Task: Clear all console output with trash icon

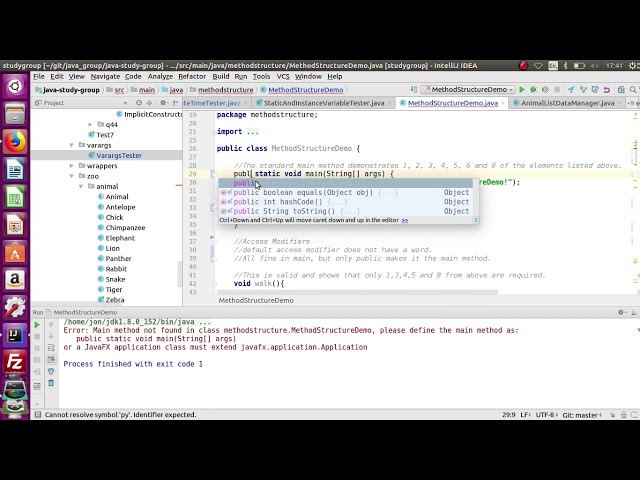Action: click(51, 383)
